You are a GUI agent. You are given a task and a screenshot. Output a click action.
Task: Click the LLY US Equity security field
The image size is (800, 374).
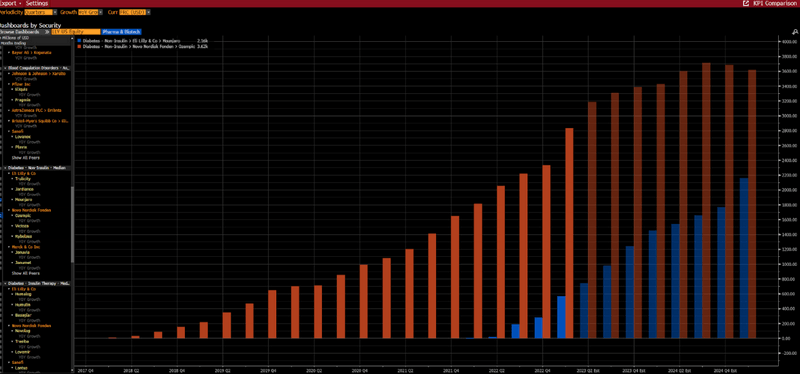76,32
